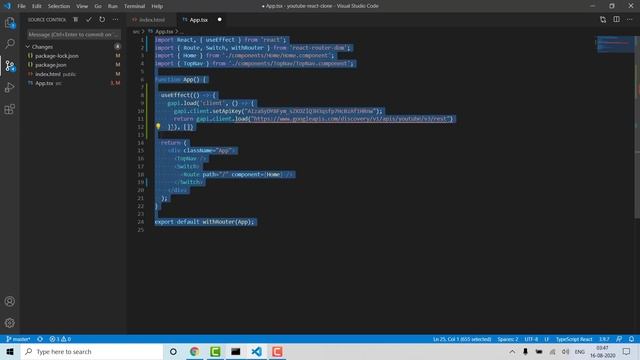The height and width of the screenshot is (360, 640).
Task: Open the Run and Debug view
Action: [10, 87]
